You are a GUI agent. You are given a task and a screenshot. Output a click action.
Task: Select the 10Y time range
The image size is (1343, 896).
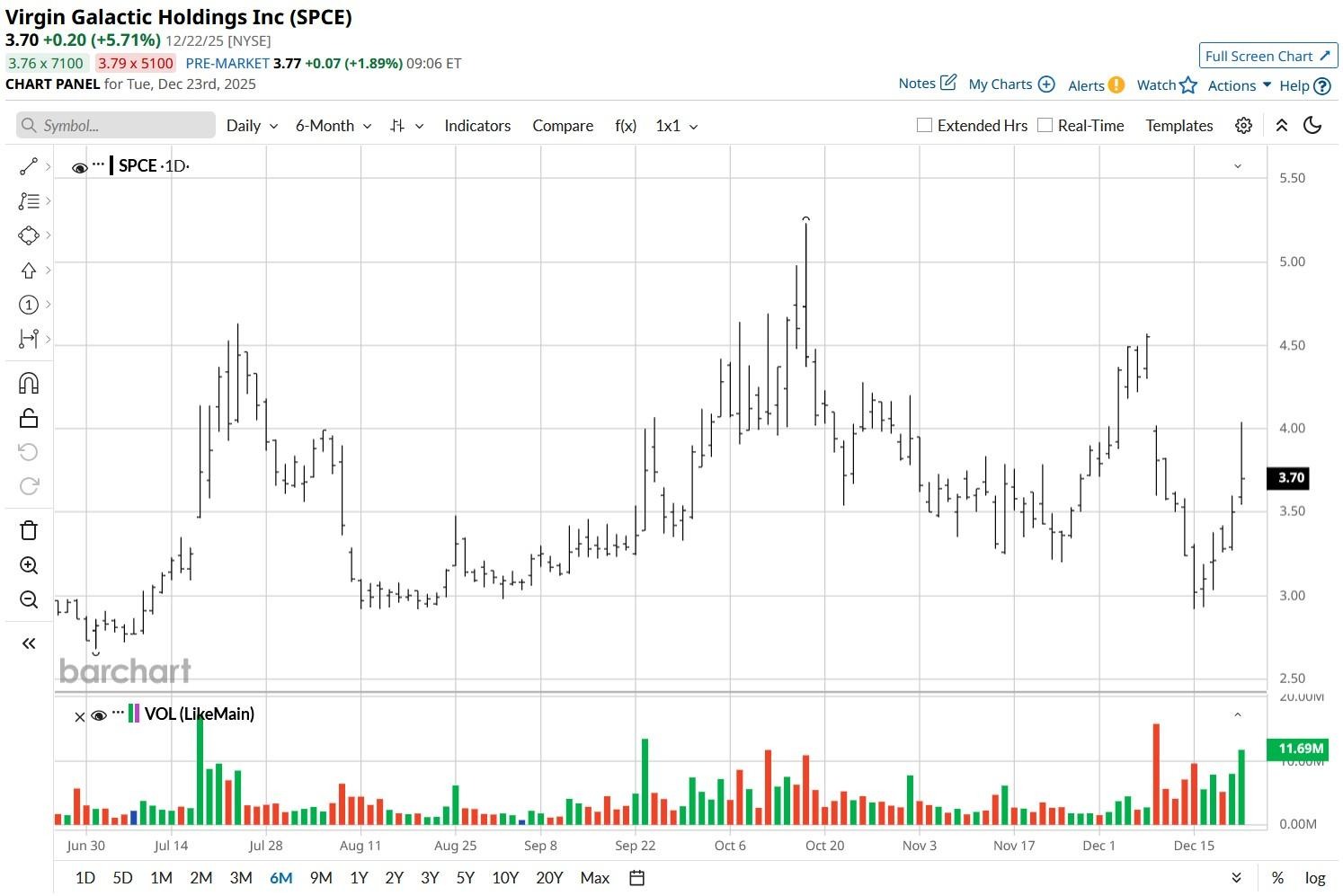(x=505, y=878)
